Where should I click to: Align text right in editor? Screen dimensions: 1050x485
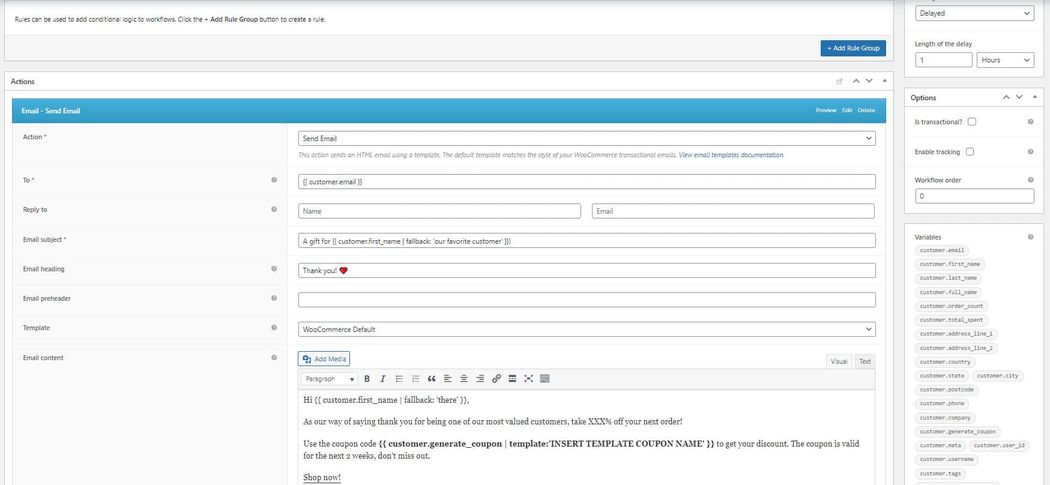pos(480,378)
